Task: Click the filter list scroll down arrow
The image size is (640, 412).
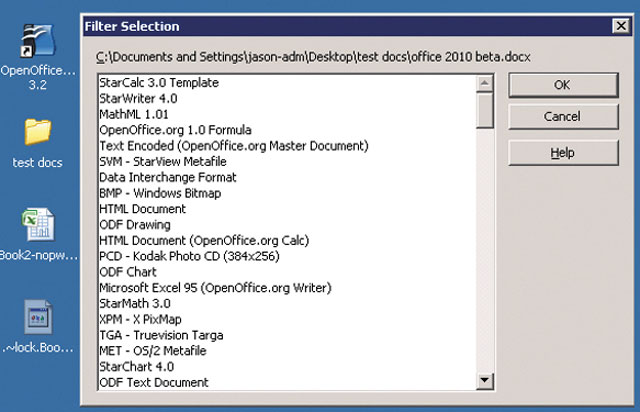Action: 485,381
